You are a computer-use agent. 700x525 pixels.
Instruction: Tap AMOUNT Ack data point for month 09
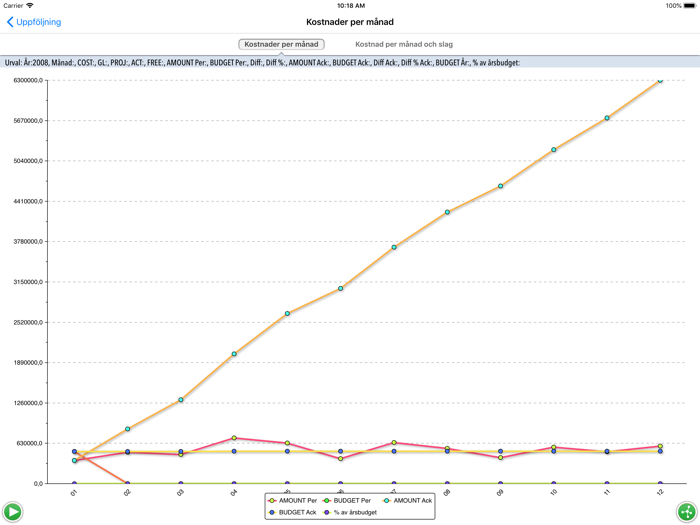pos(500,186)
